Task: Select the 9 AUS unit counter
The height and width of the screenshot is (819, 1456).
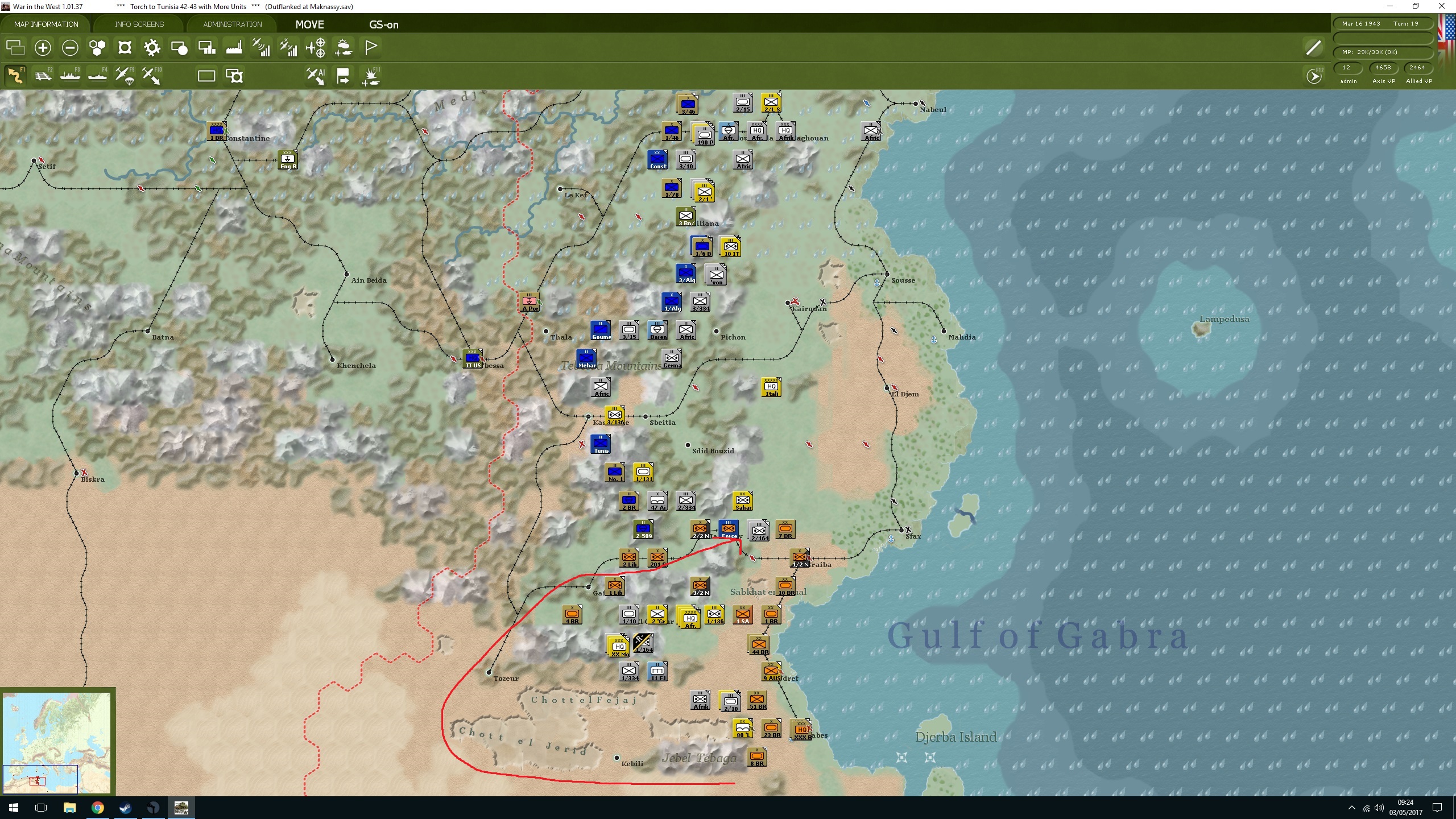Action: tap(771, 672)
